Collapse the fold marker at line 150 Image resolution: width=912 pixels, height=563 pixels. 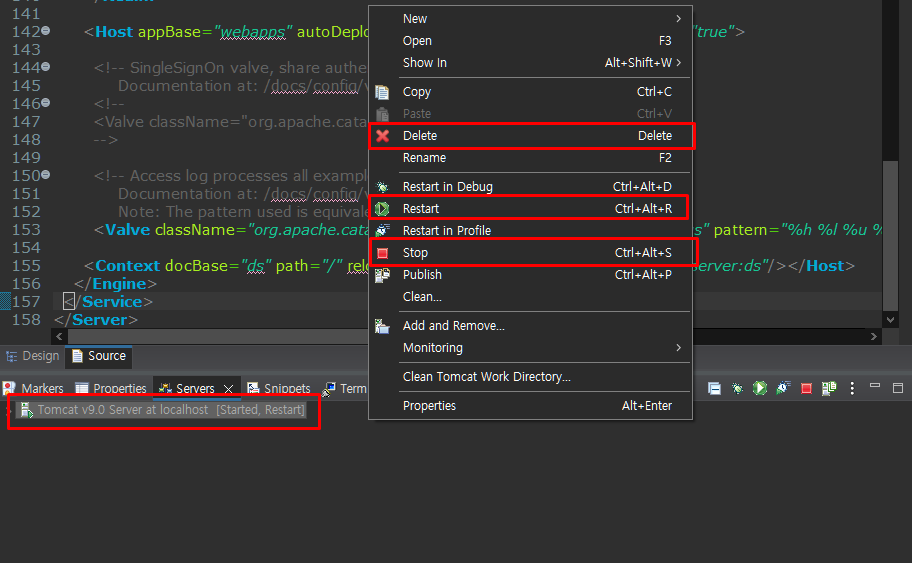pos(45,174)
